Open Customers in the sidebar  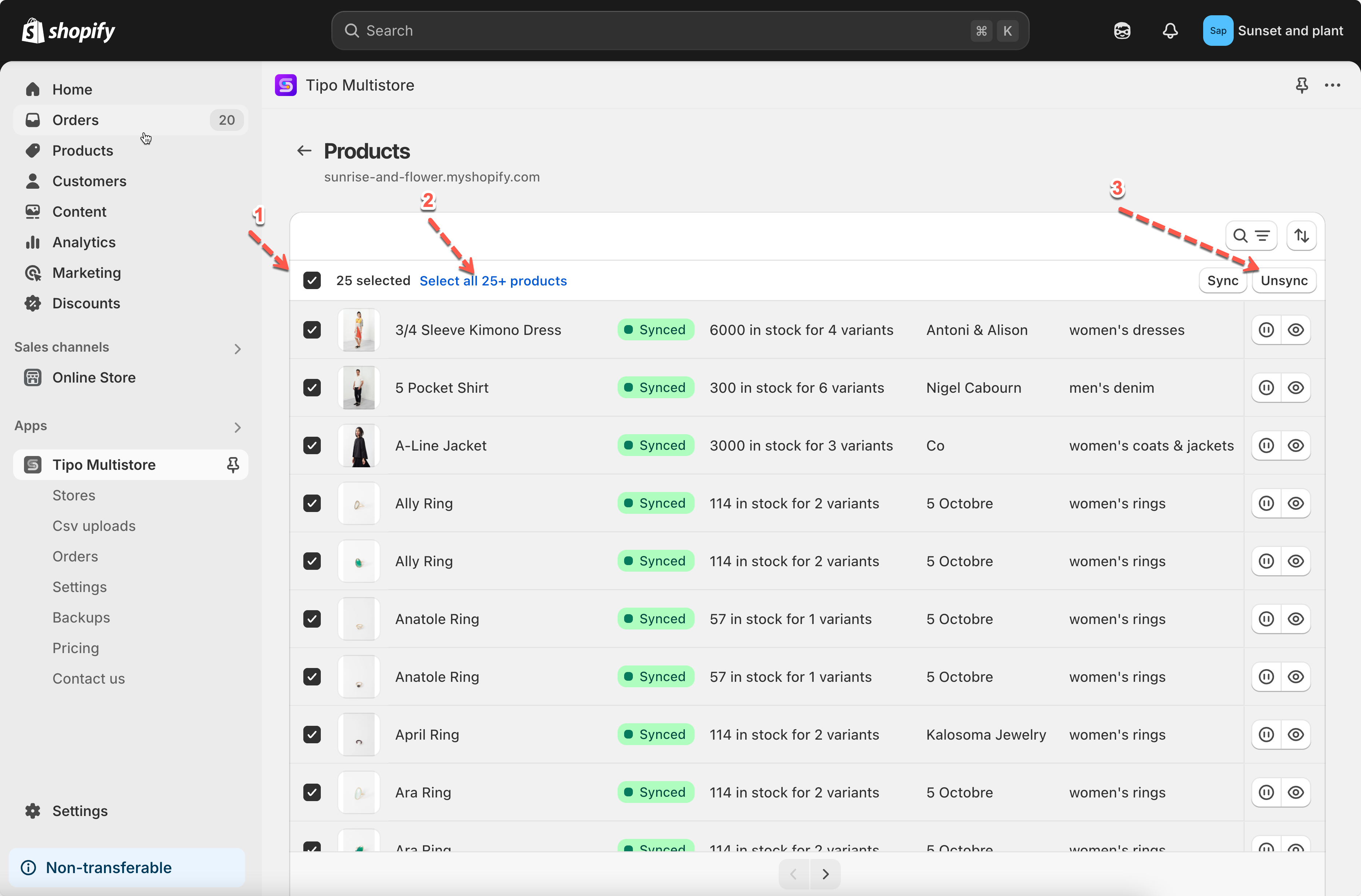click(x=130, y=181)
